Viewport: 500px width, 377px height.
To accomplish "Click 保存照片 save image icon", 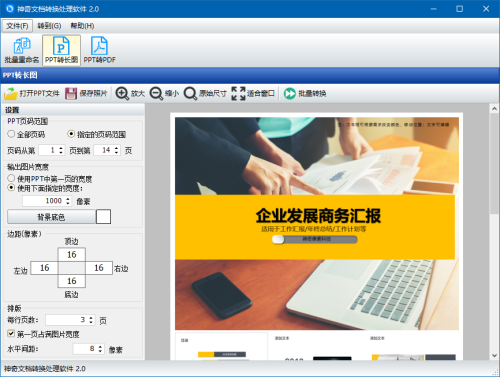I will [86, 94].
